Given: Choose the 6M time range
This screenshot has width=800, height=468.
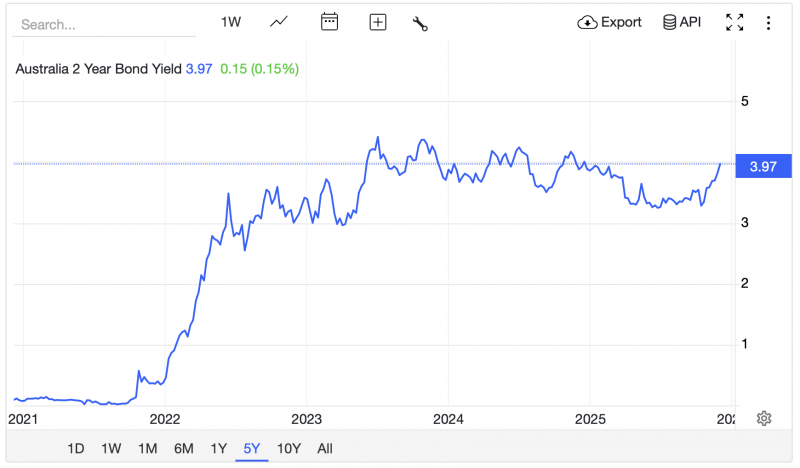Looking at the screenshot, I should pos(183,449).
